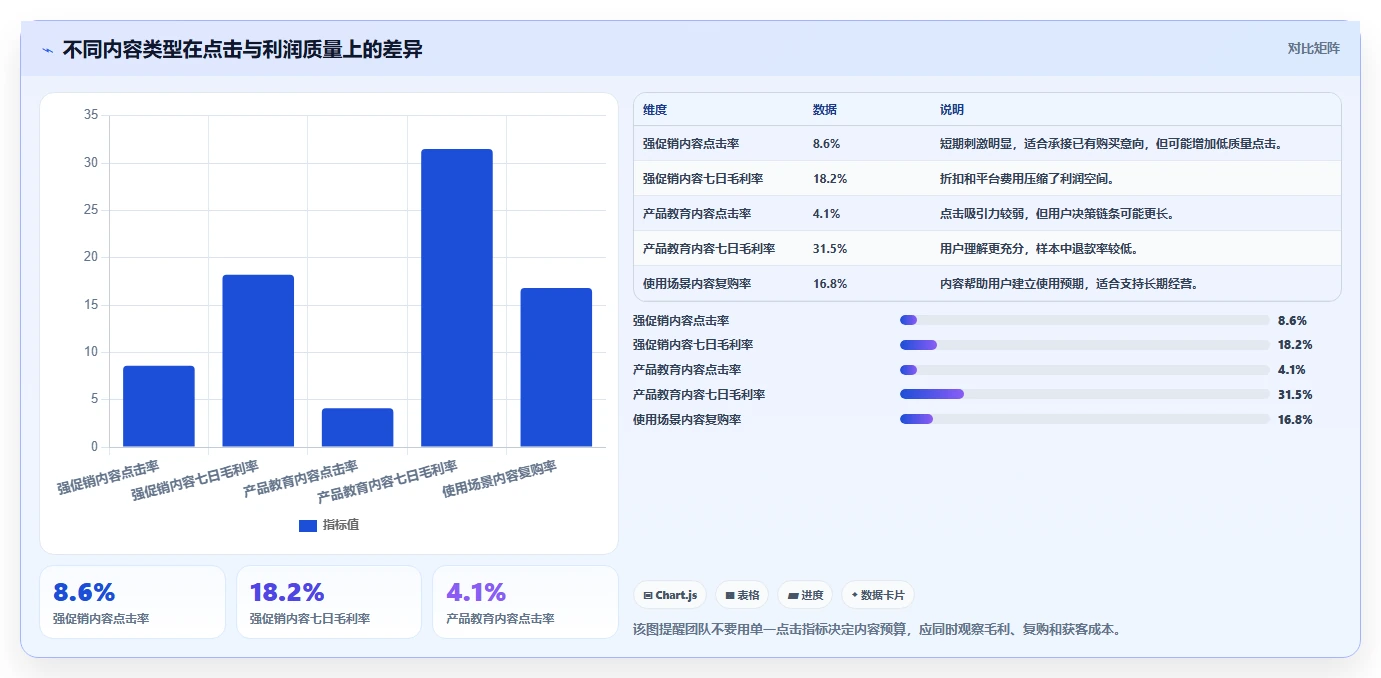Click the Chart.js tag chip
This screenshot has width=1381, height=678.
point(670,595)
